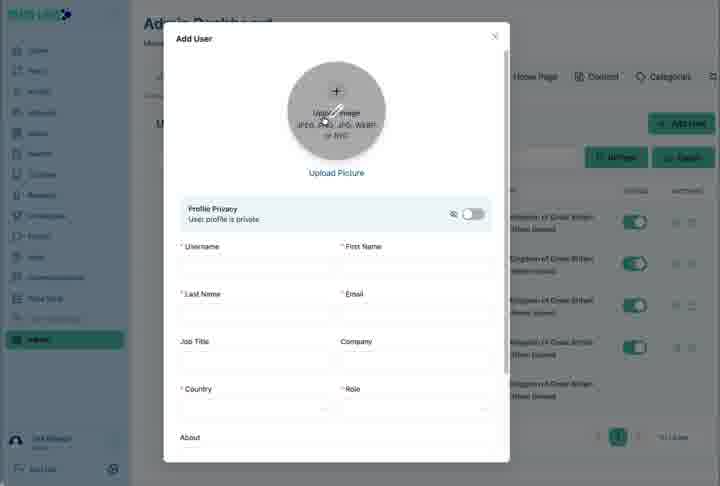Focus the Last Name input field

point(256,314)
